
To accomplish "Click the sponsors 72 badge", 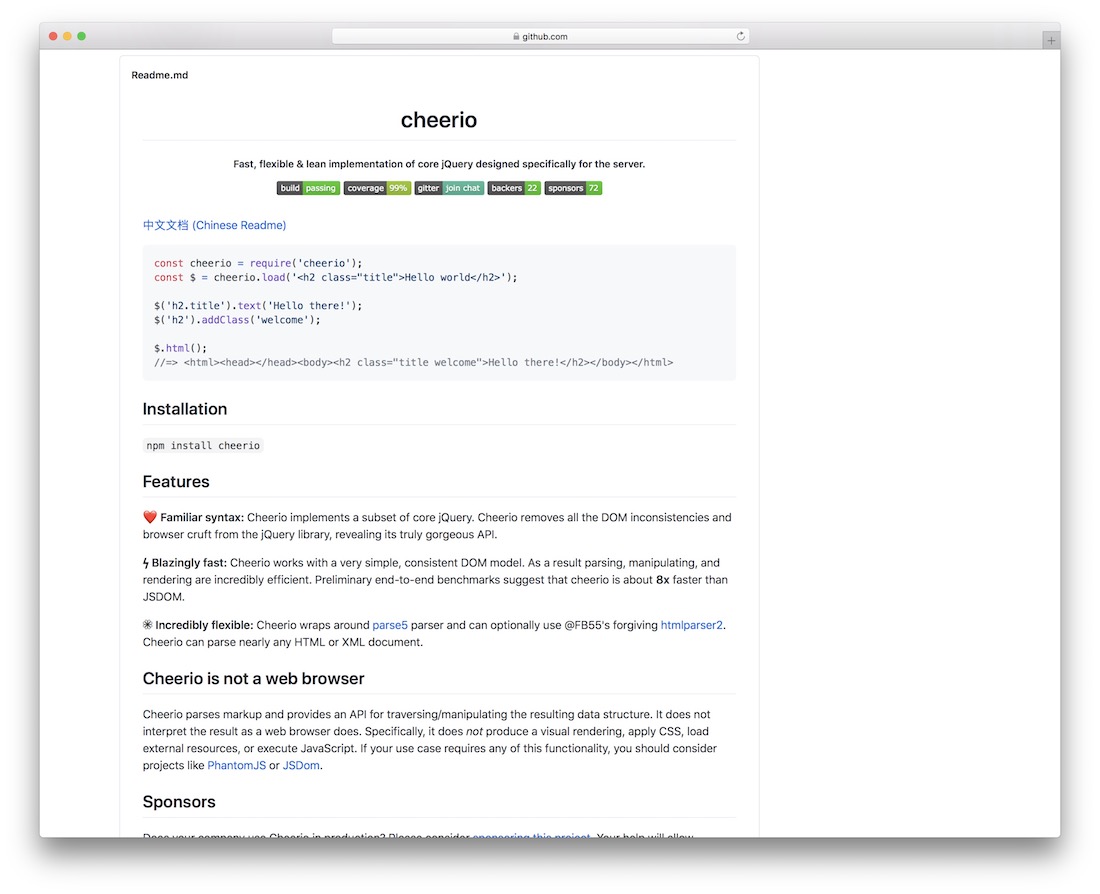I will [573, 188].
